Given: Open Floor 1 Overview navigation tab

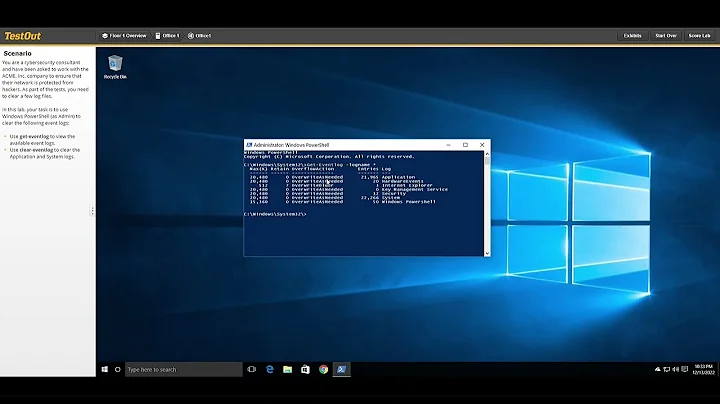Looking at the screenshot, I should [124, 36].
